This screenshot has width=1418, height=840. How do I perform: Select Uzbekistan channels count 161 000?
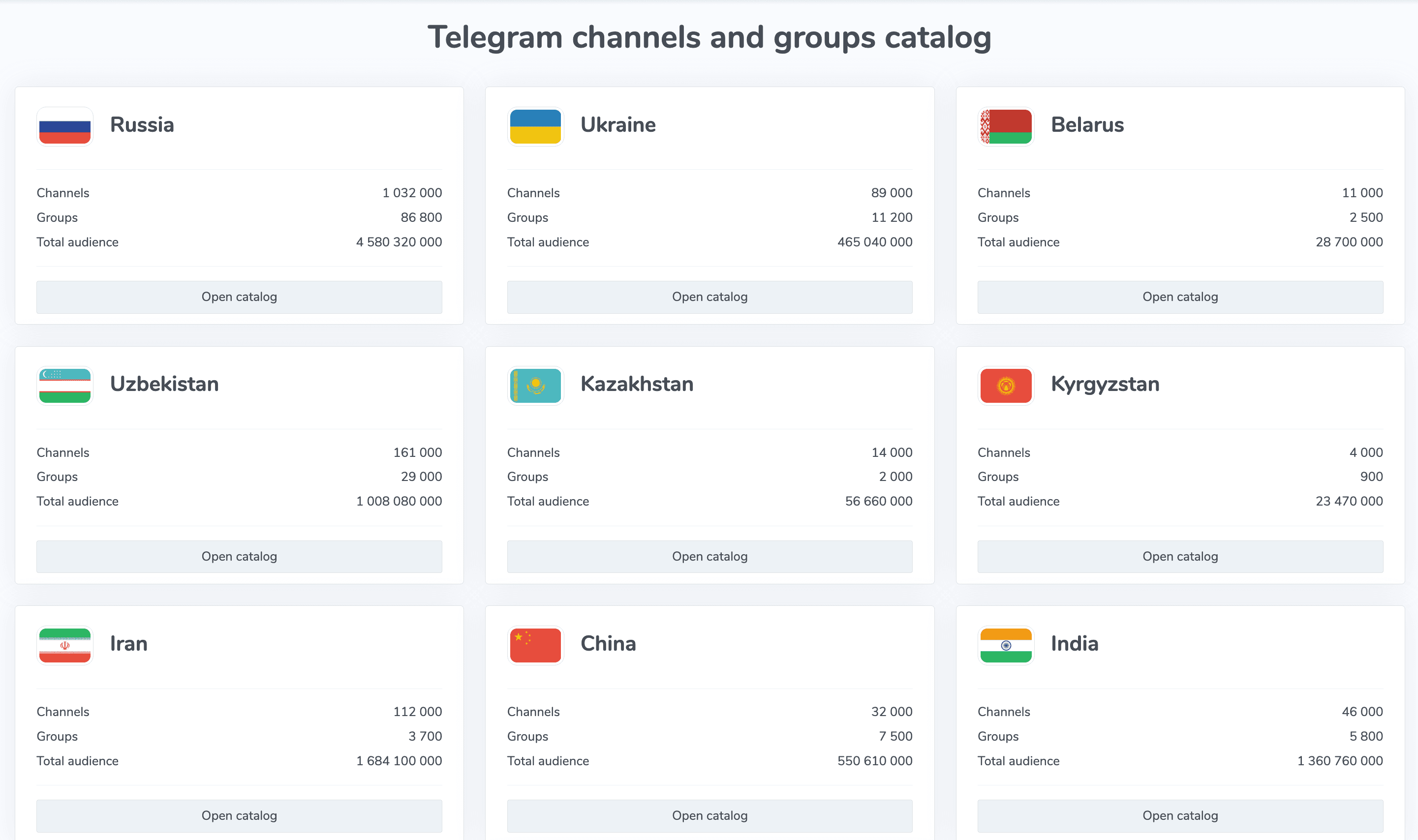tap(417, 453)
